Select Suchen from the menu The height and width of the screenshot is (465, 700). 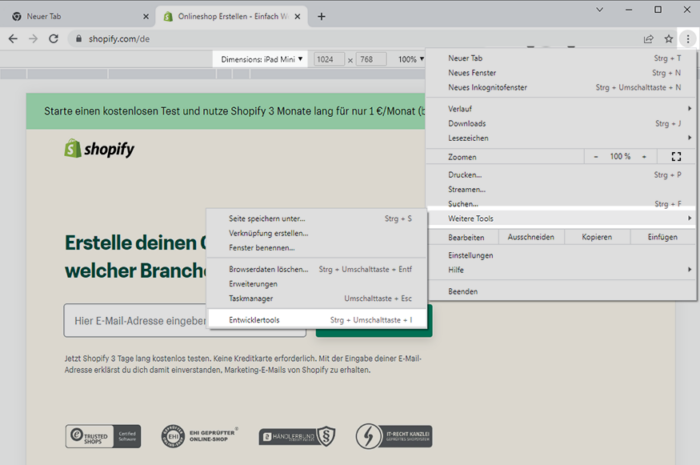[562, 204]
